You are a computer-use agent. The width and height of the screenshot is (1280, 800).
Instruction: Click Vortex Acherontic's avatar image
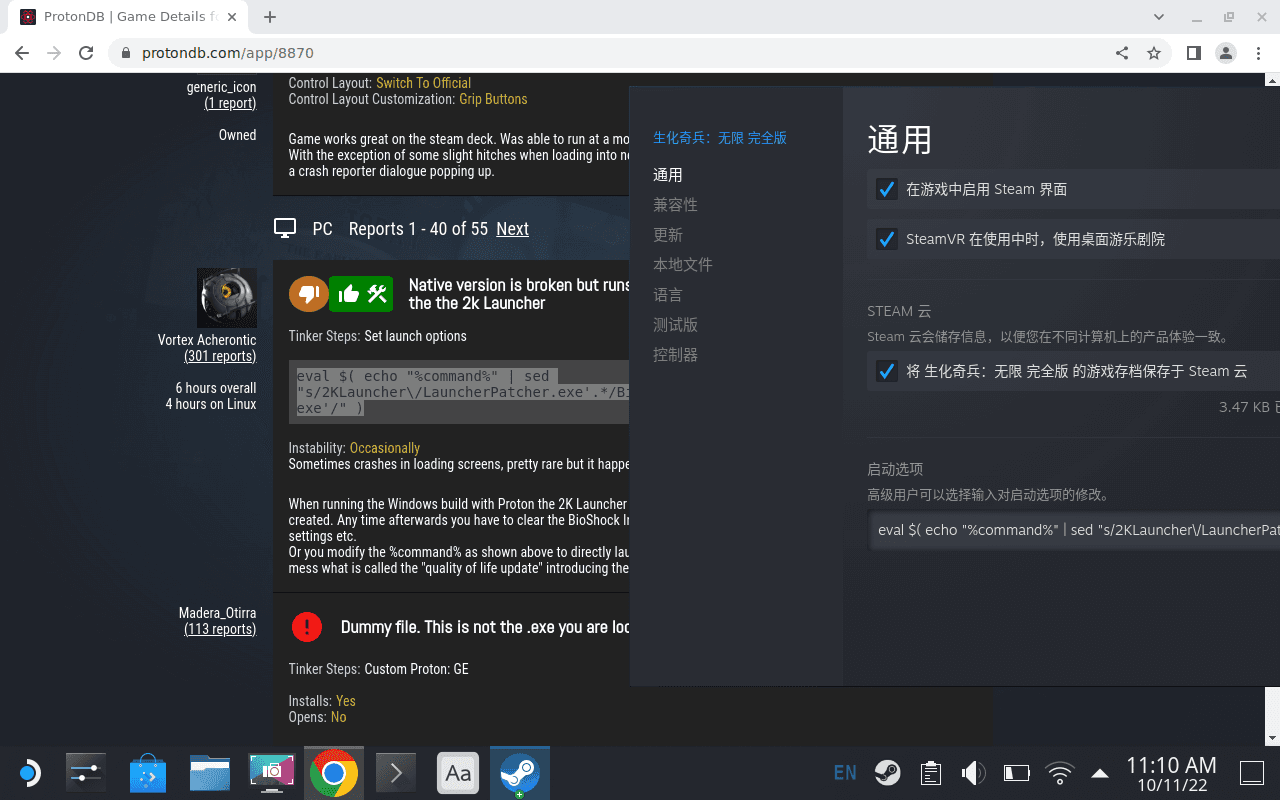coord(227,298)
